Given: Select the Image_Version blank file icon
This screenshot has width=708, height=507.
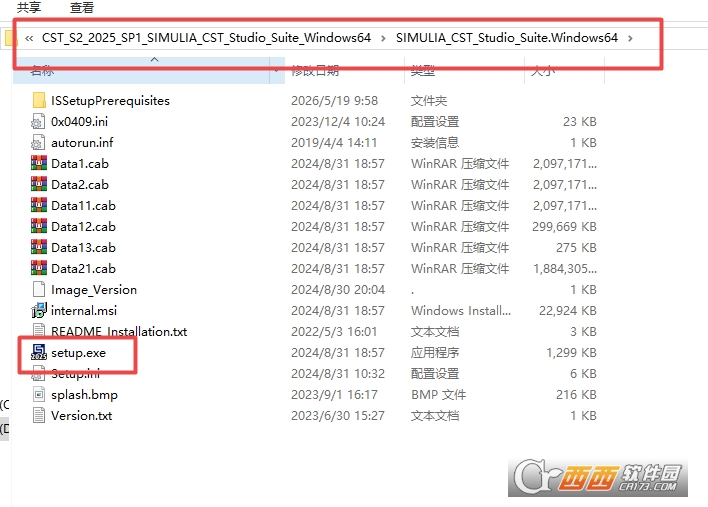Looking at the screenshot, I should click(x=39, y=289).
